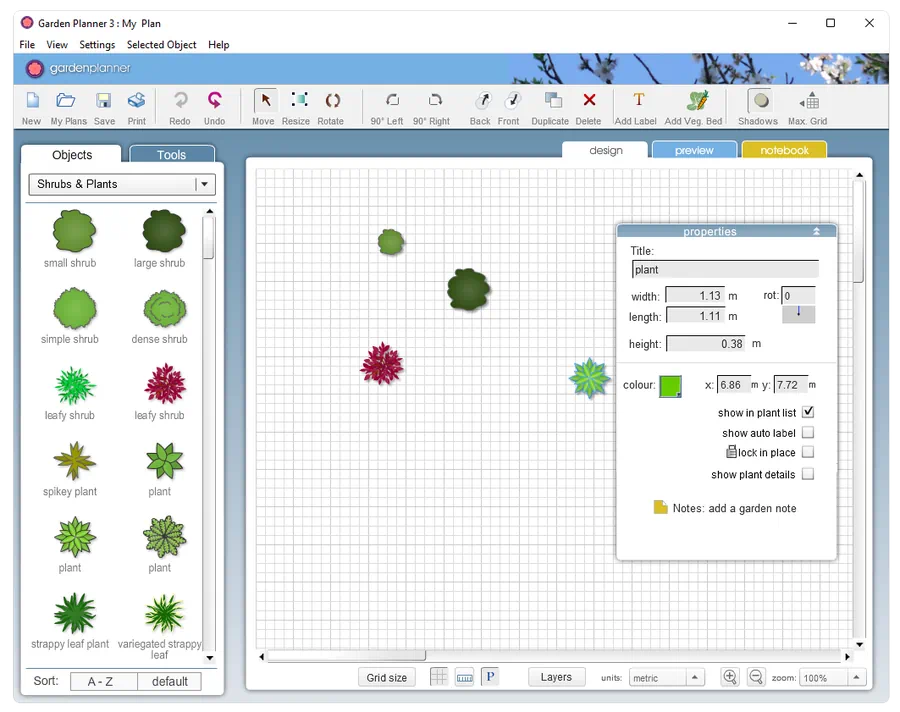Switch to the preview tab
Image resolution: width=900 pixels, height=712 pixels.
pos(694,150)
